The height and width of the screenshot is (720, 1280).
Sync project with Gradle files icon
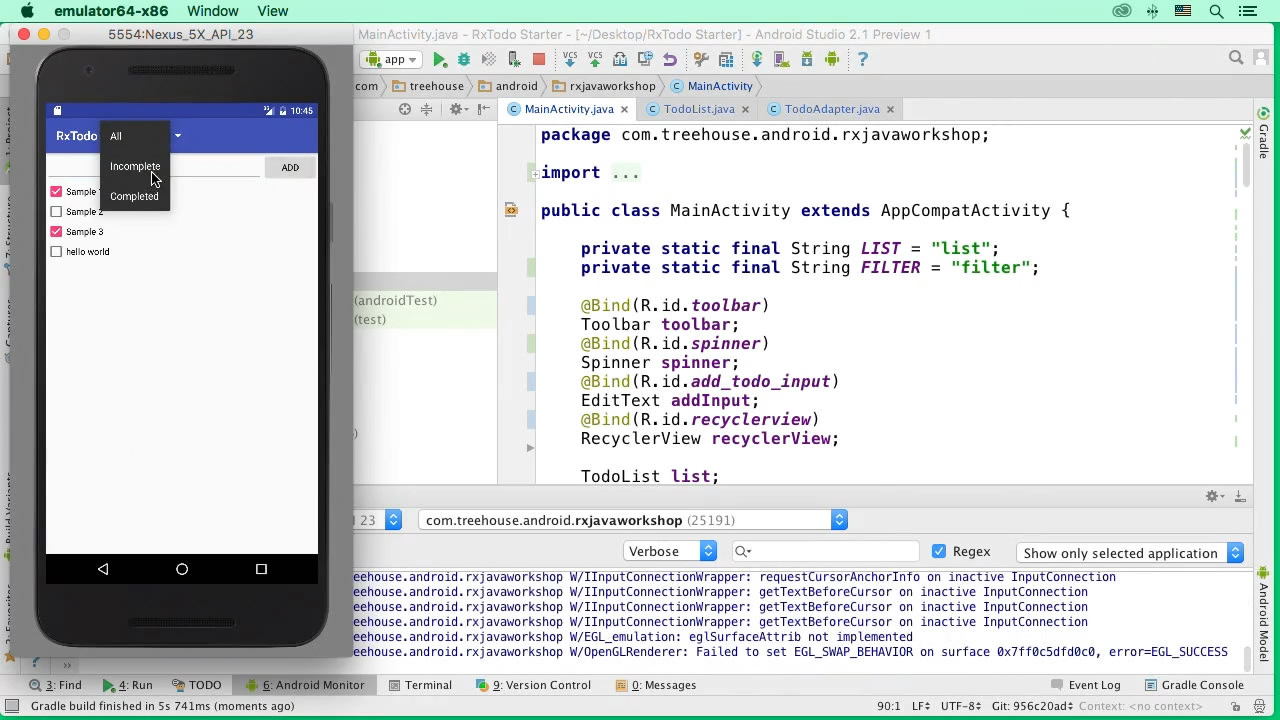757,59
